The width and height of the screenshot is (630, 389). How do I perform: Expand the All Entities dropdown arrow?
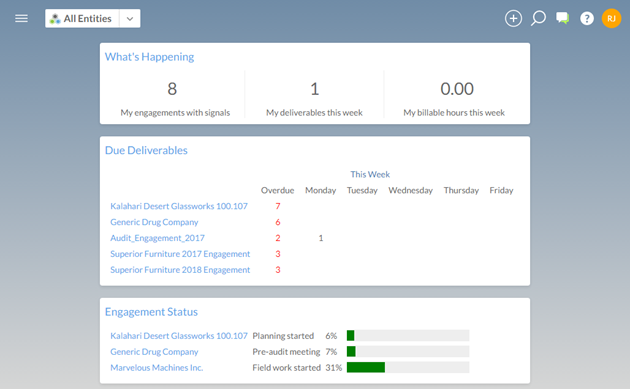(130, 18)
